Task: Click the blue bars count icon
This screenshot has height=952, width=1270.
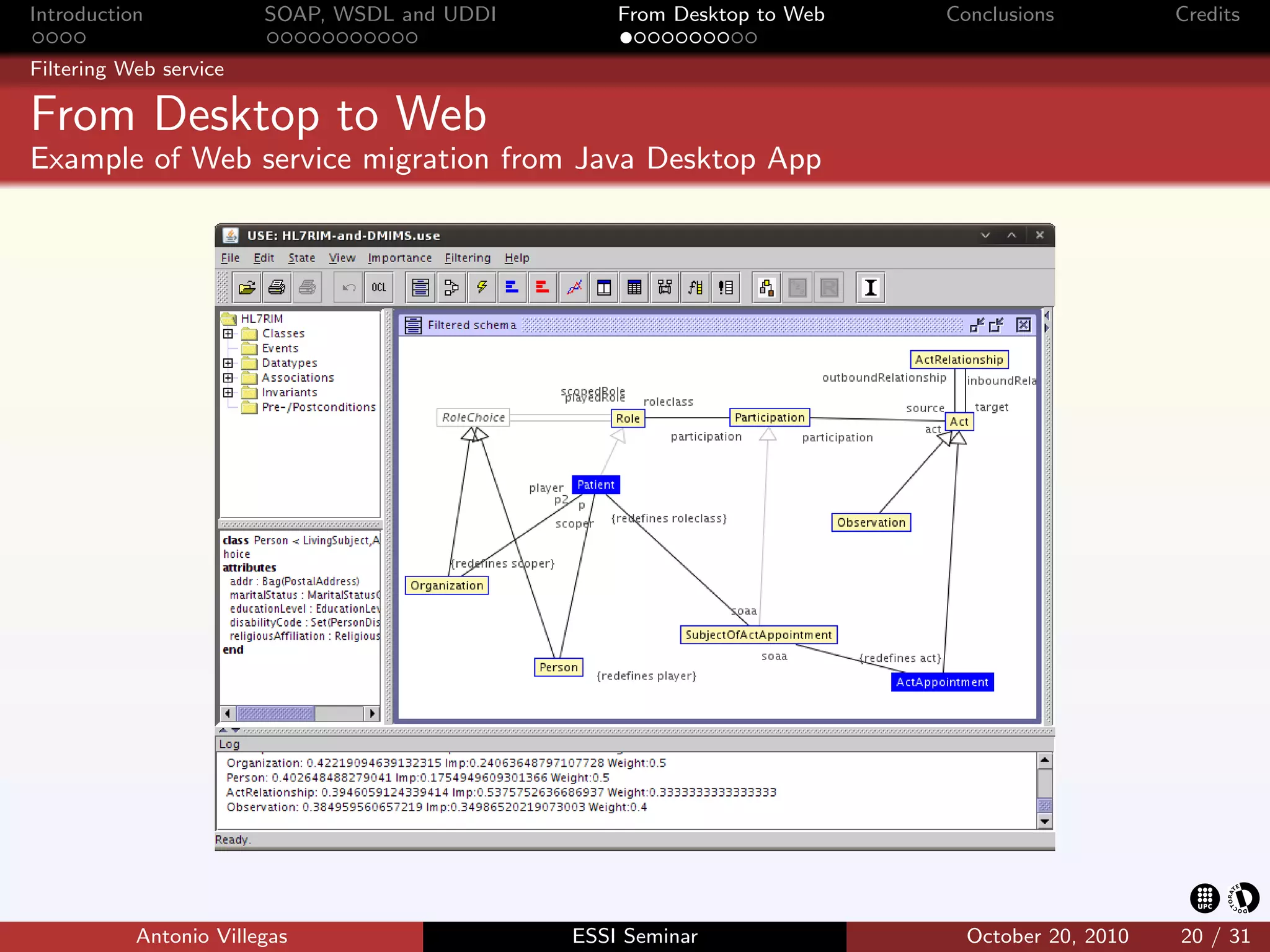Action: (512, 288)
